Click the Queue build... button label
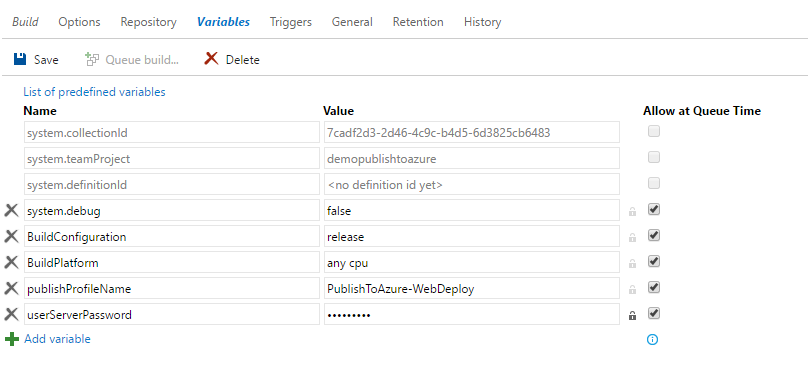 tap(142, 60)
